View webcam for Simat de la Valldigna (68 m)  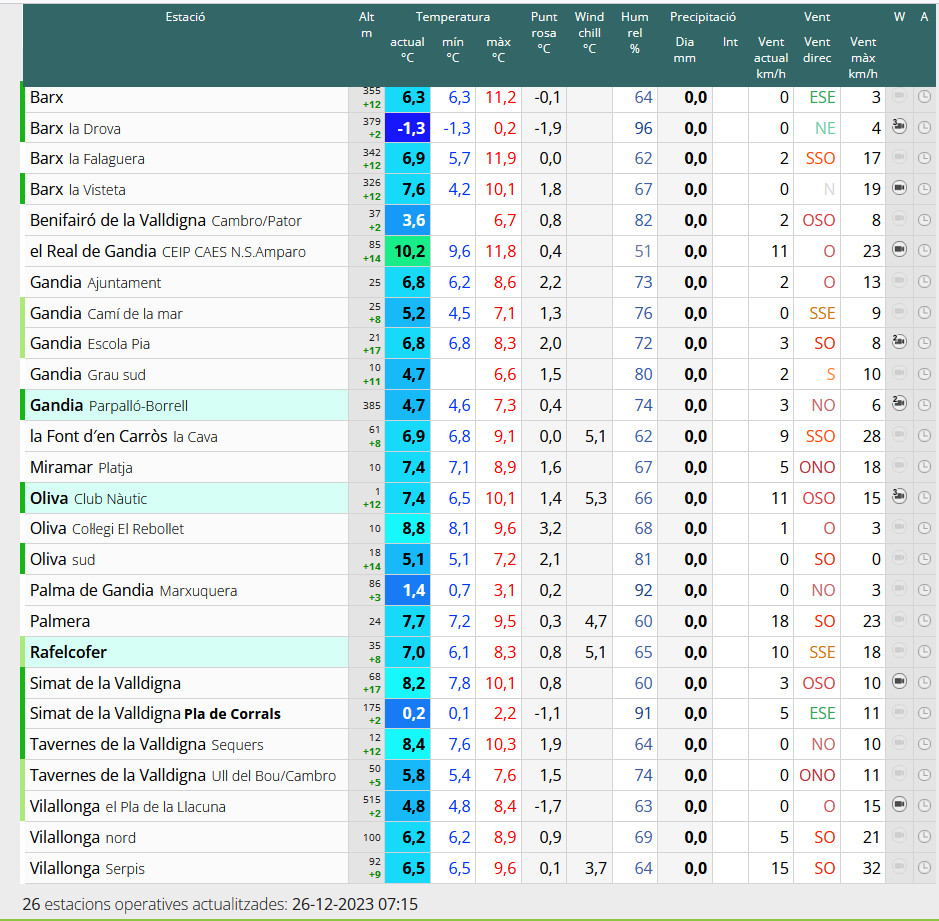coord(899,681)
